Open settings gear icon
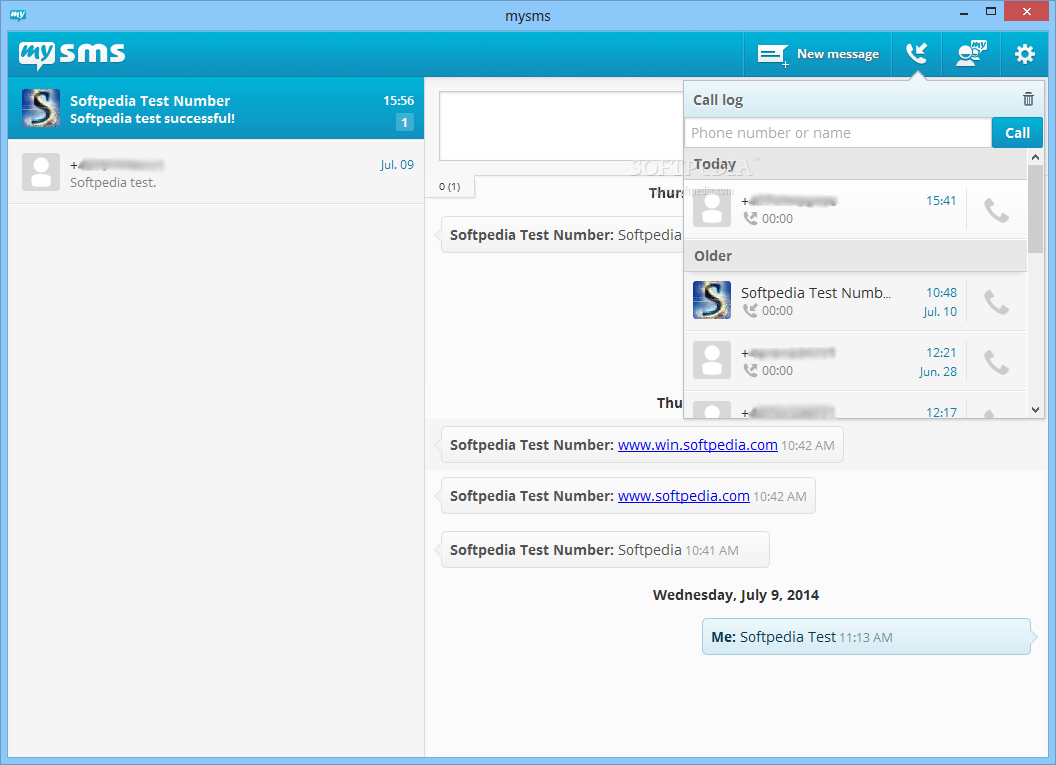Viewport: 1056px width, 765px height. click(x=1024, y=54)
